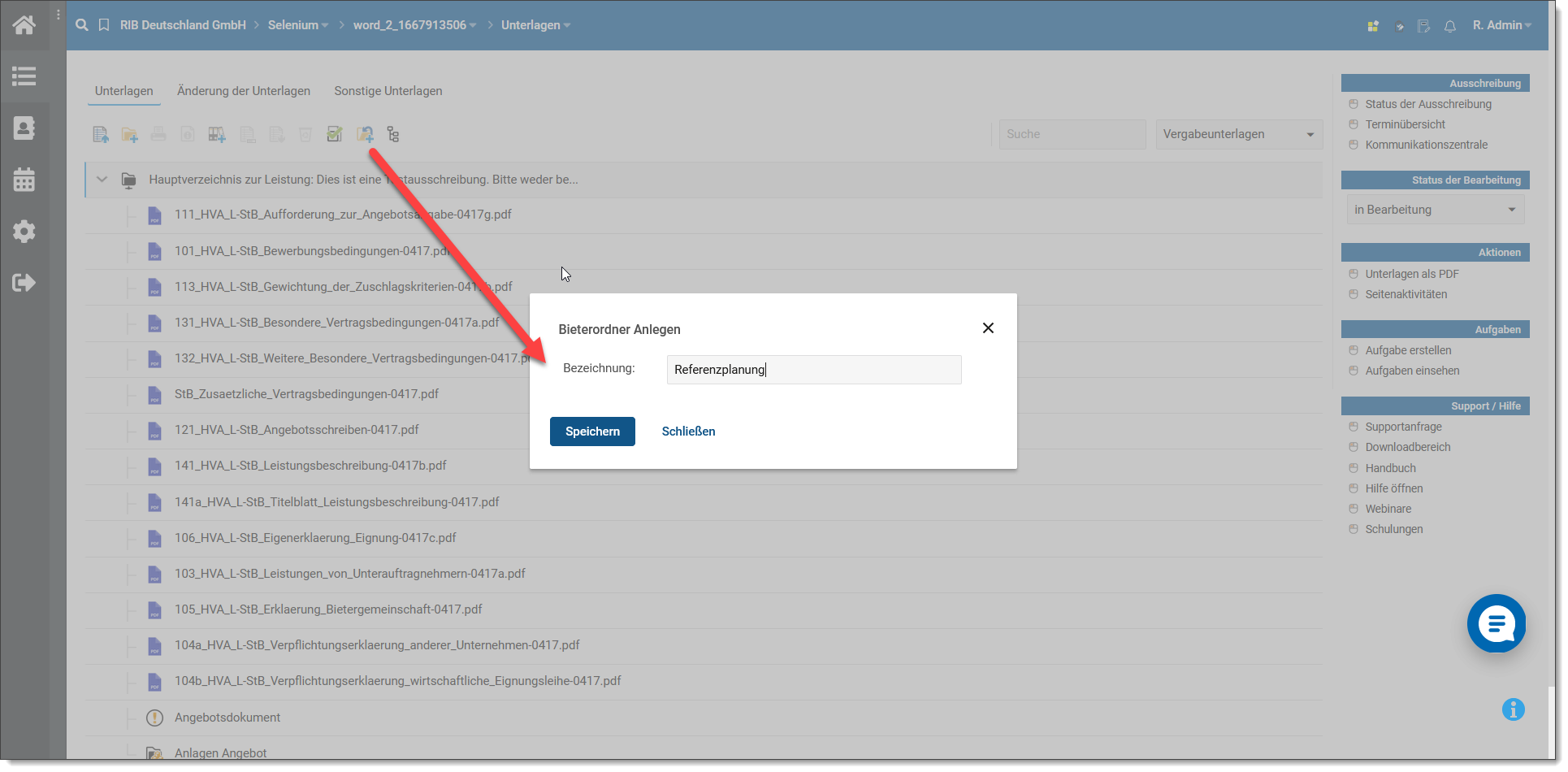This screenshot has height=772, width=1568.
Task: Click the upload document toolbar icon
Action: point(101,135)
